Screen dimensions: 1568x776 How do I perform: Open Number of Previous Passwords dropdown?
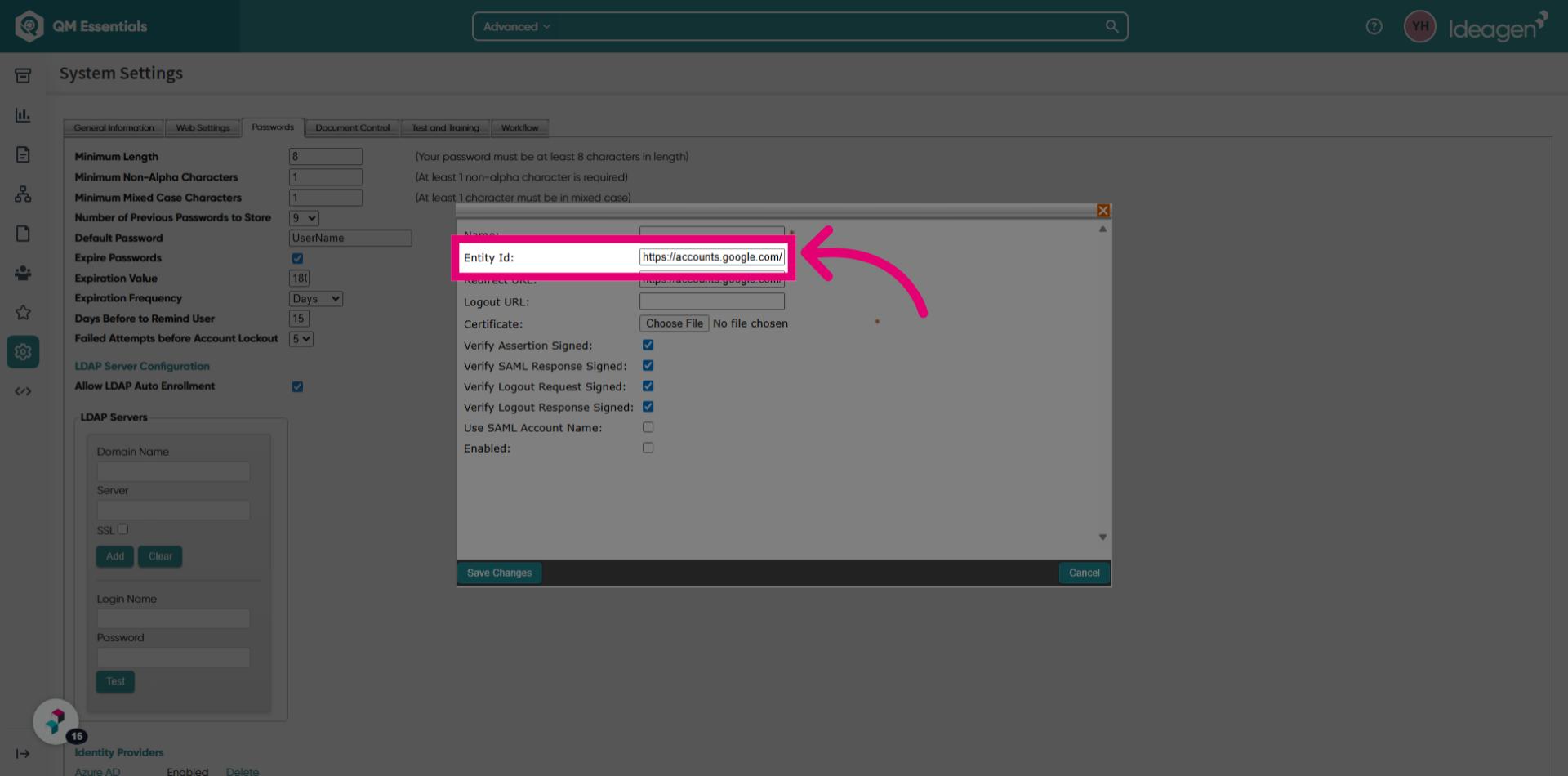click(x=304, y=218)
